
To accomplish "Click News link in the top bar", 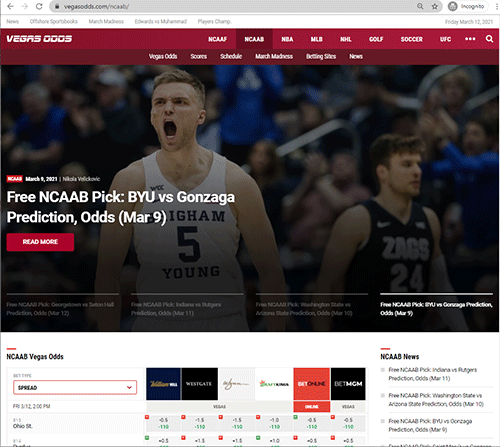I will tap(12, 21).
